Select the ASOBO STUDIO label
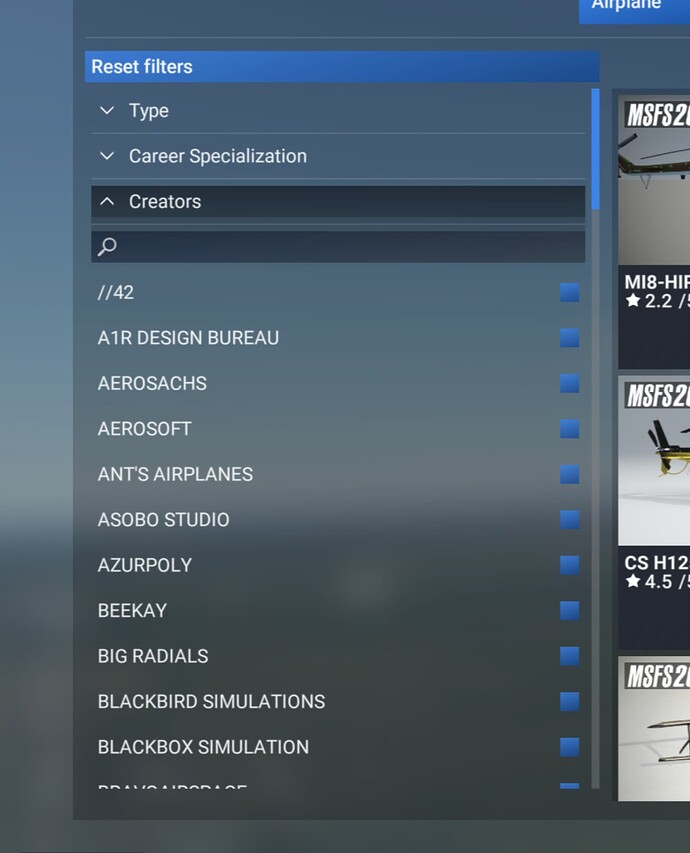The width and height of the screenshot is (690, 853). tap(163, 520)
